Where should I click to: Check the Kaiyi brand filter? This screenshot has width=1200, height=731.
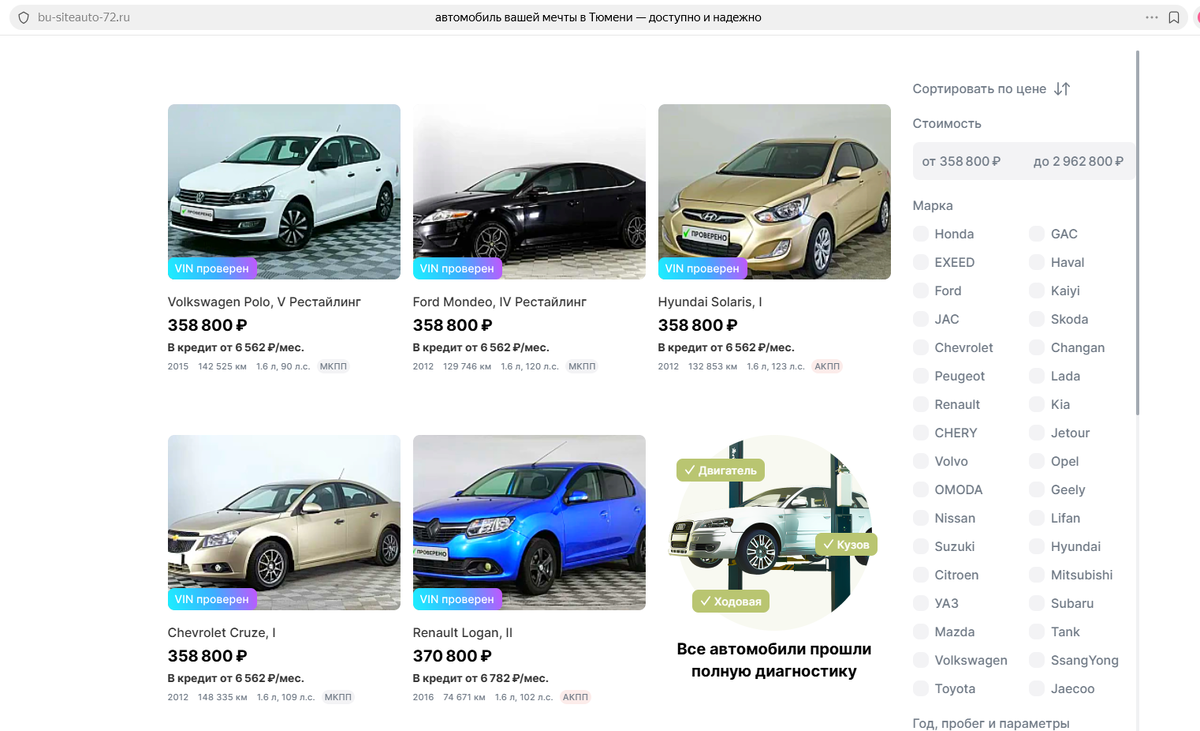coord(1036,291)
